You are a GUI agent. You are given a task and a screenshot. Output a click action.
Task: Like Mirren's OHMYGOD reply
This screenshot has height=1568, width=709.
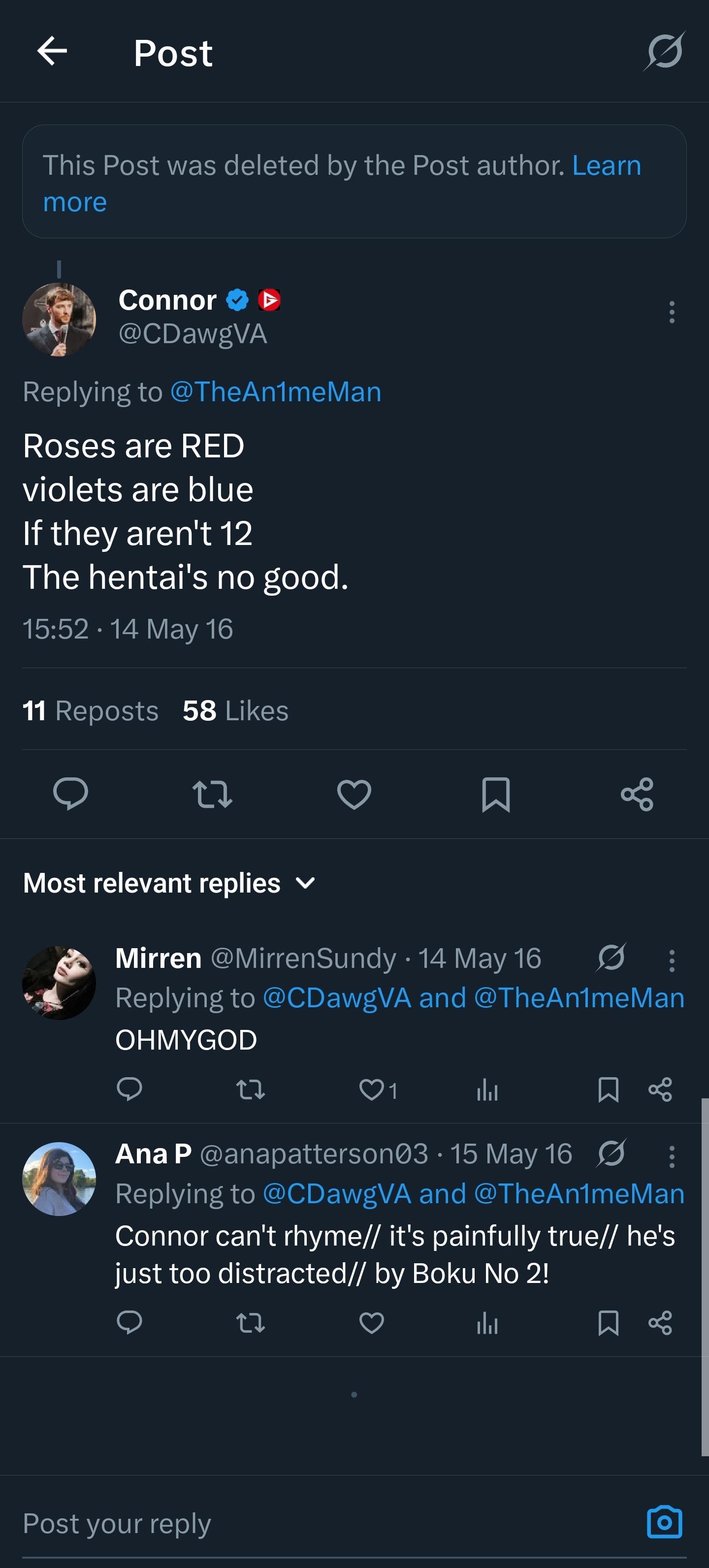point(371,1089)
